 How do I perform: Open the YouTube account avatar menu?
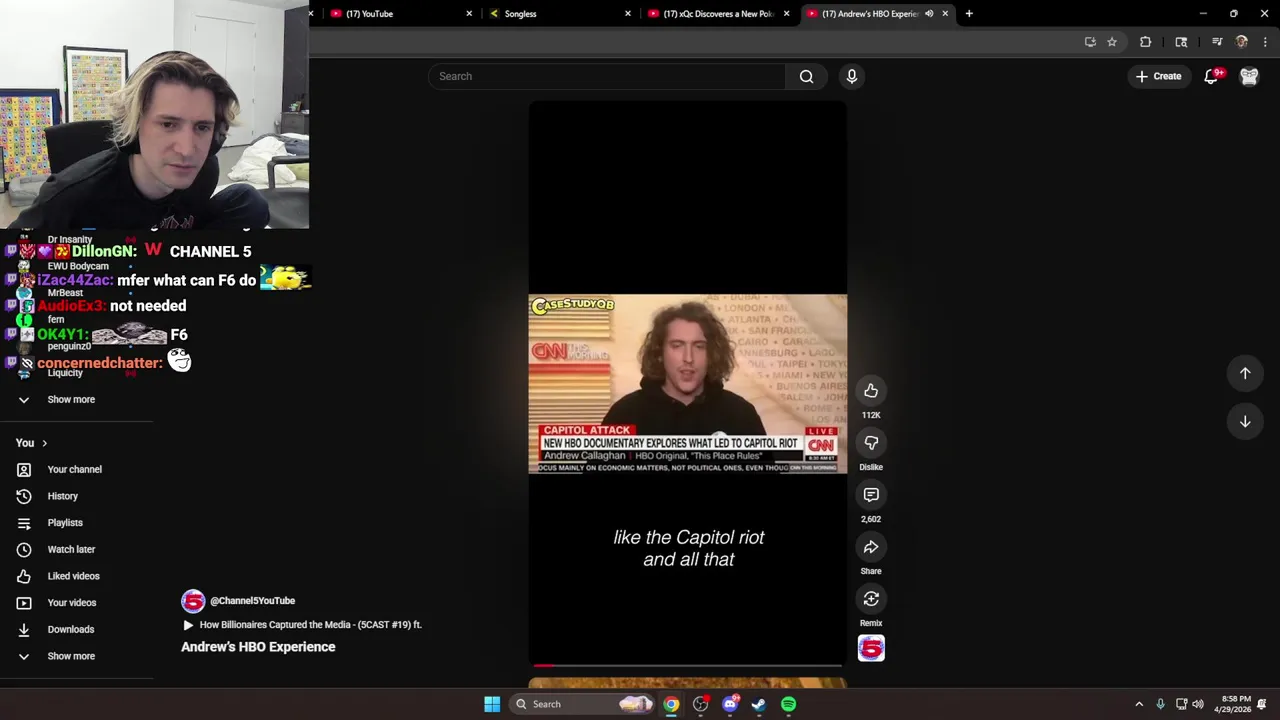click(x=1249, y=76)
